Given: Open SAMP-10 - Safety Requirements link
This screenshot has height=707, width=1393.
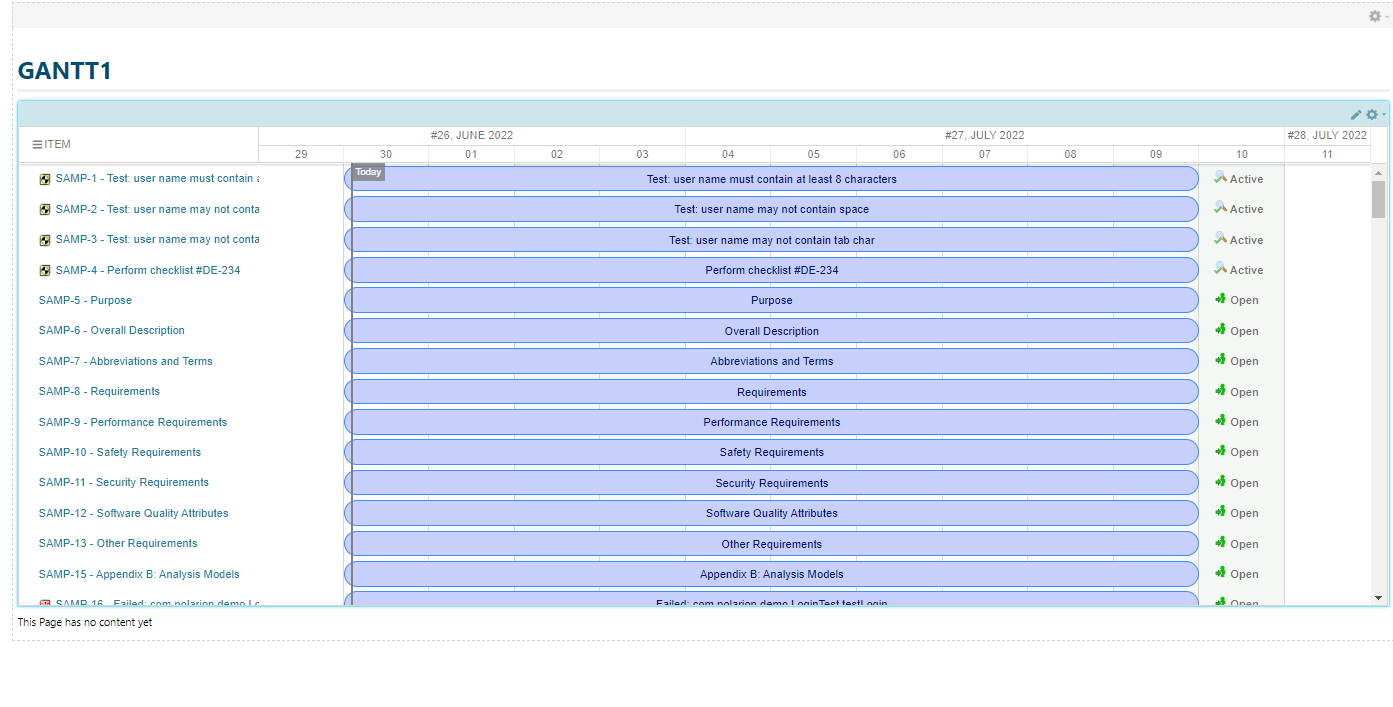Looking at the screenshot, I should [120, 452].
